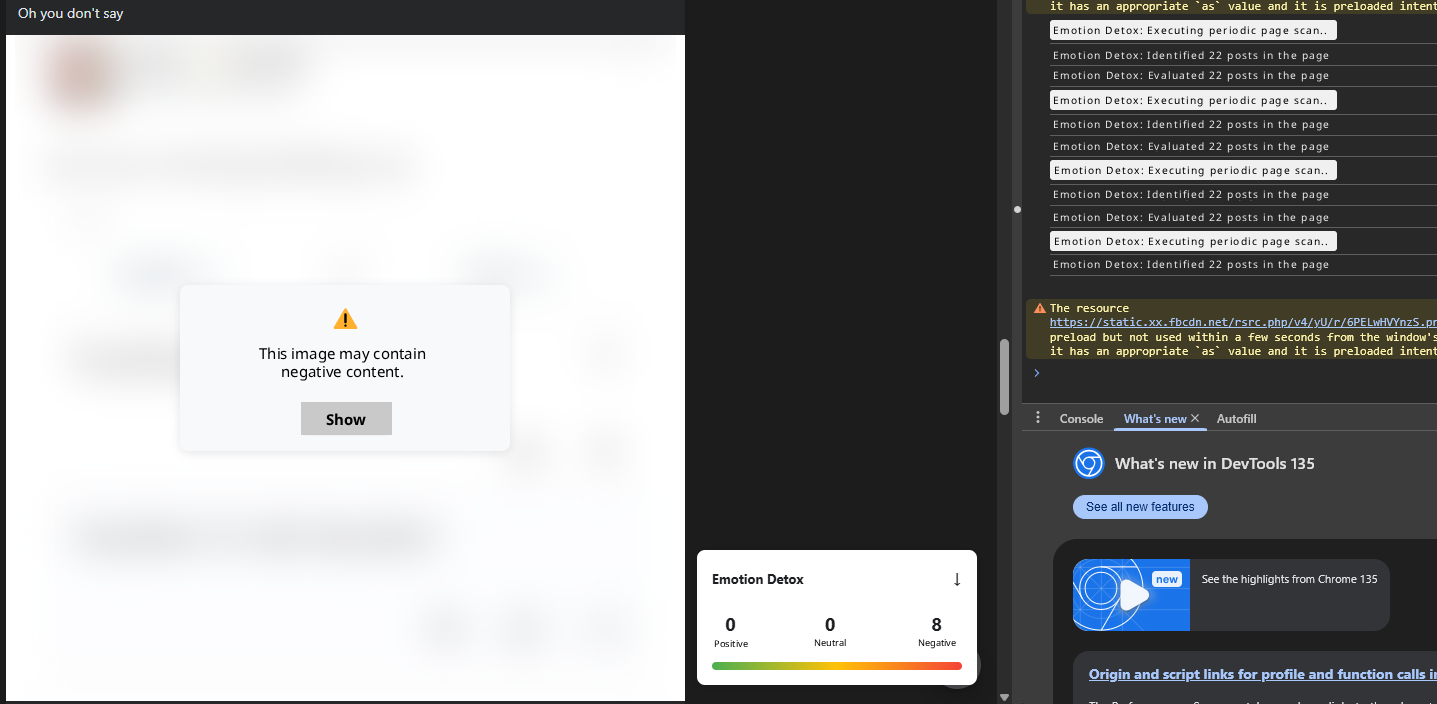Collapse the Emotion Detox widget with the down arrow
Image resolution: width=1437 pixels, height=704 pixels.
[x=956, y=579]
